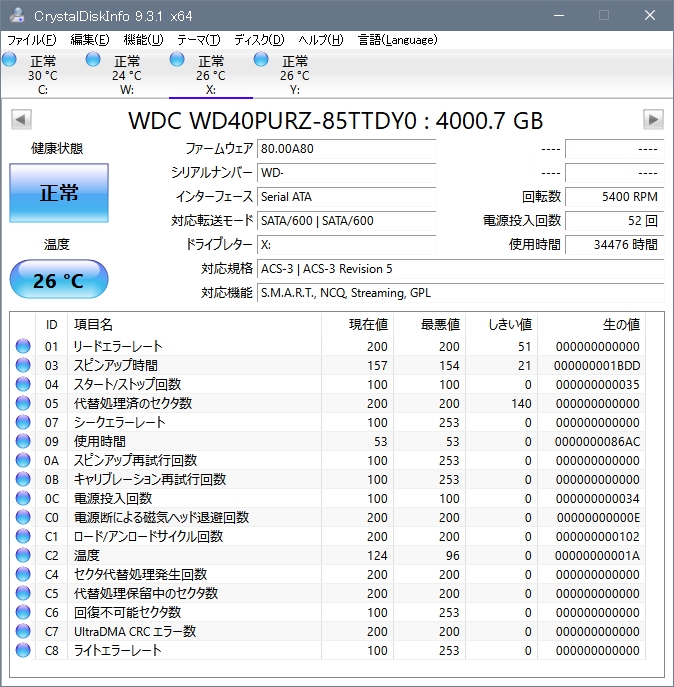Click status icon for ID 0C 電源投入回数 row
This screenshot has height=687, width=674.
click(23, 498)
